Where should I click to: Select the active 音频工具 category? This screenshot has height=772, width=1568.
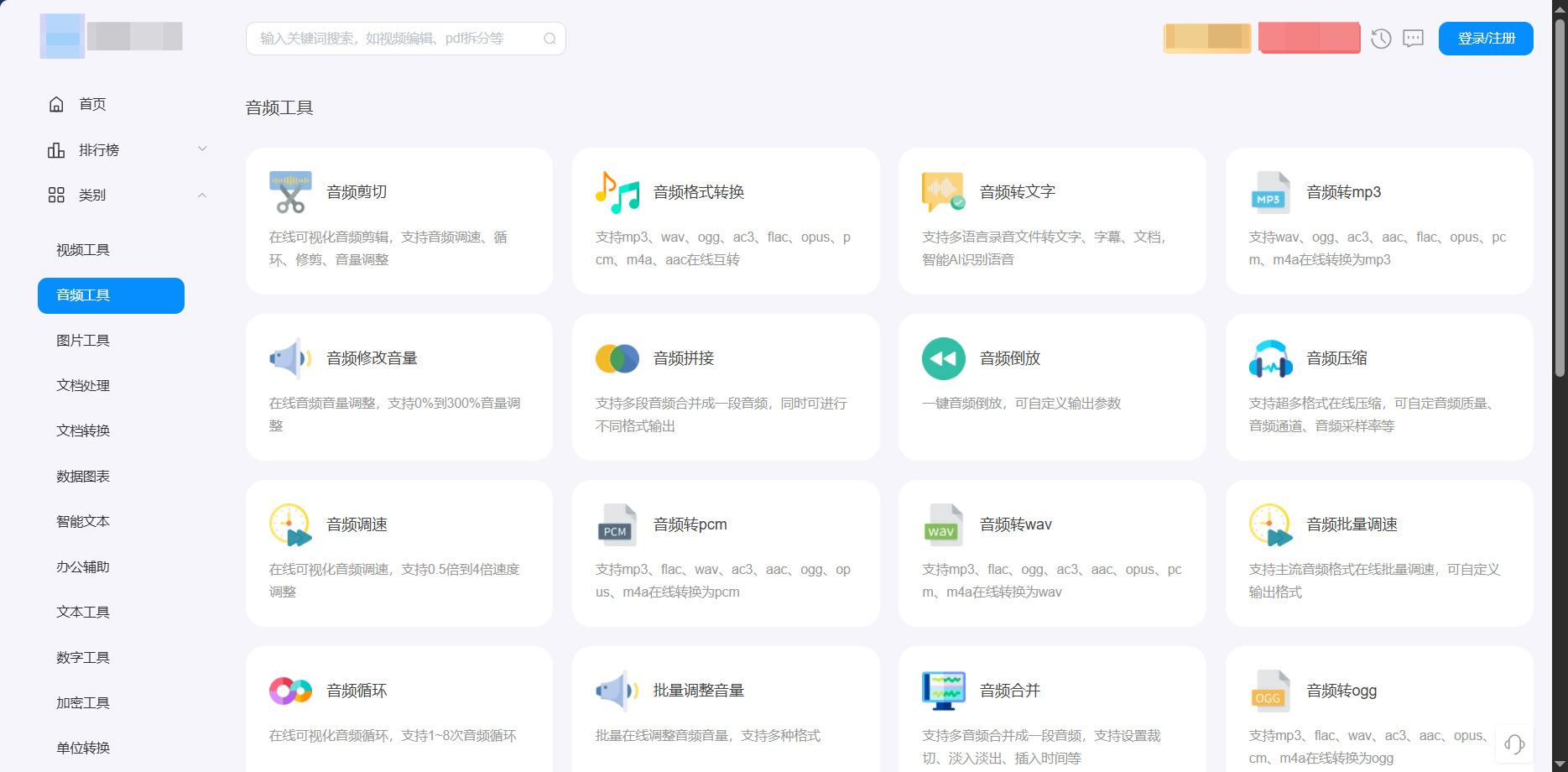coord(111,295)
